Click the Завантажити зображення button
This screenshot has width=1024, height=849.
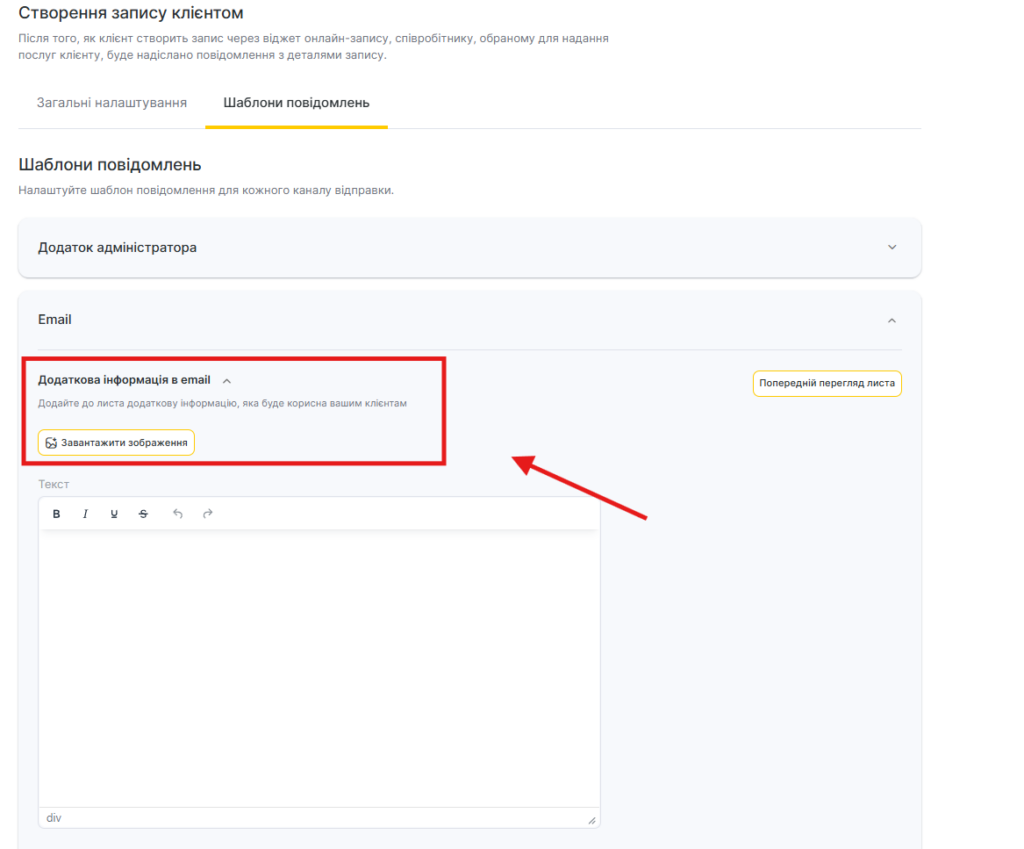pyautogui.click(x=117, y=443)
